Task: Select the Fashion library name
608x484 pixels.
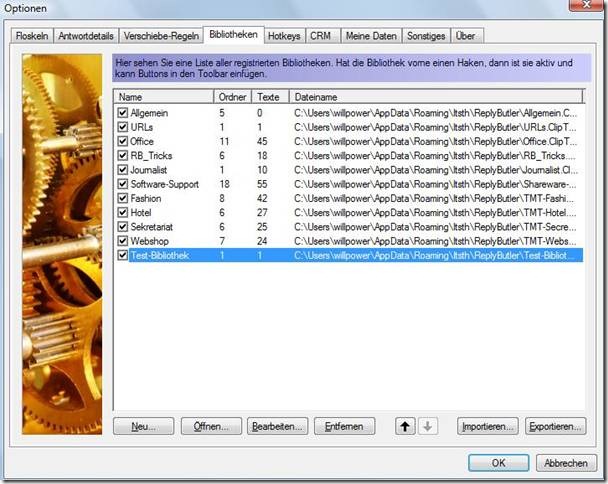Action: (146, 198)
